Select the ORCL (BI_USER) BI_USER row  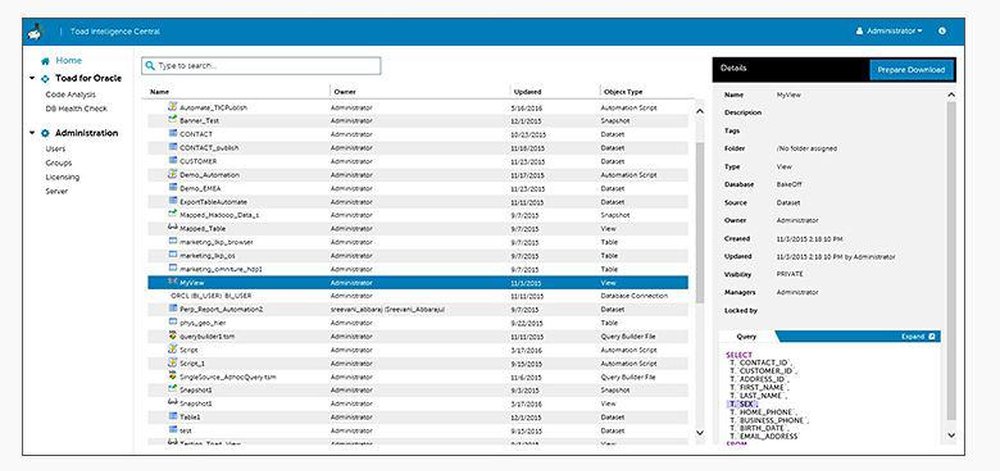click(418, 296)
